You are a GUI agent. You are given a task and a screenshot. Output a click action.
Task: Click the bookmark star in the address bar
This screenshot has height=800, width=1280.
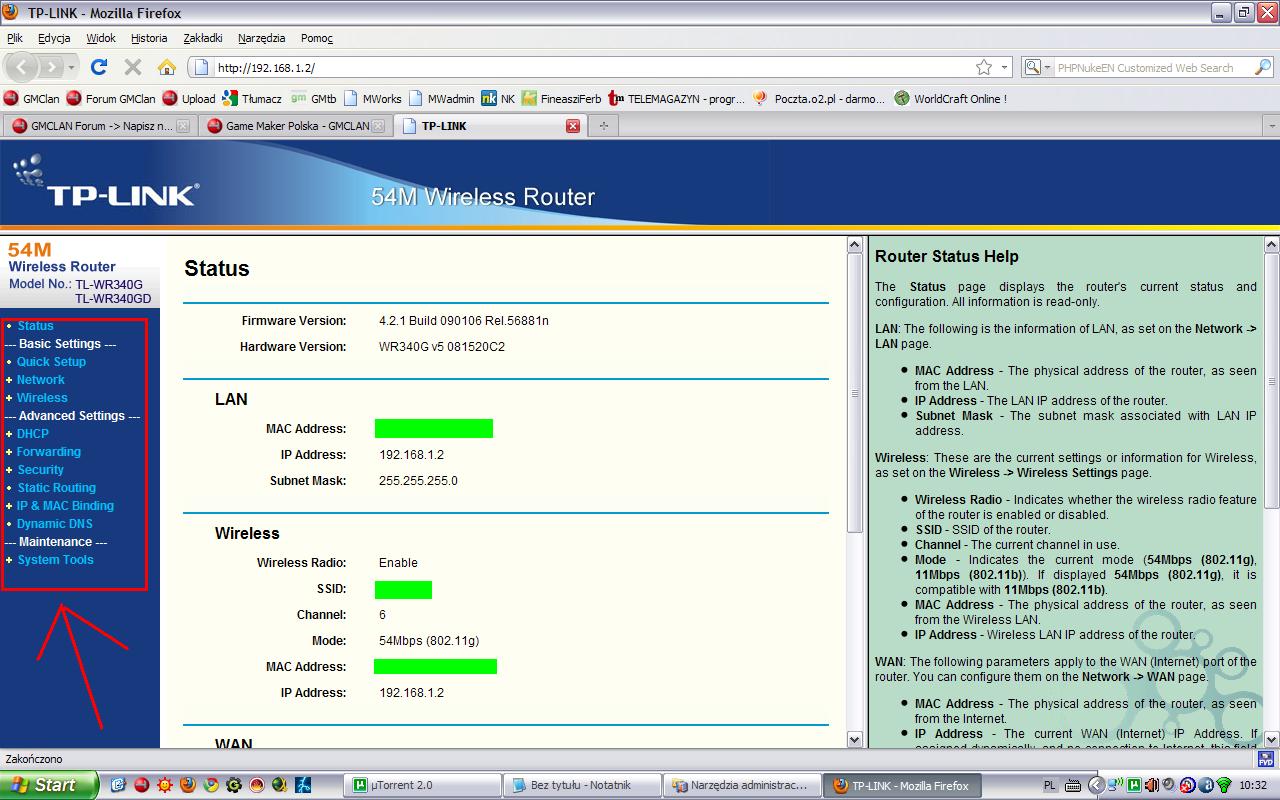tap(984, 67)
